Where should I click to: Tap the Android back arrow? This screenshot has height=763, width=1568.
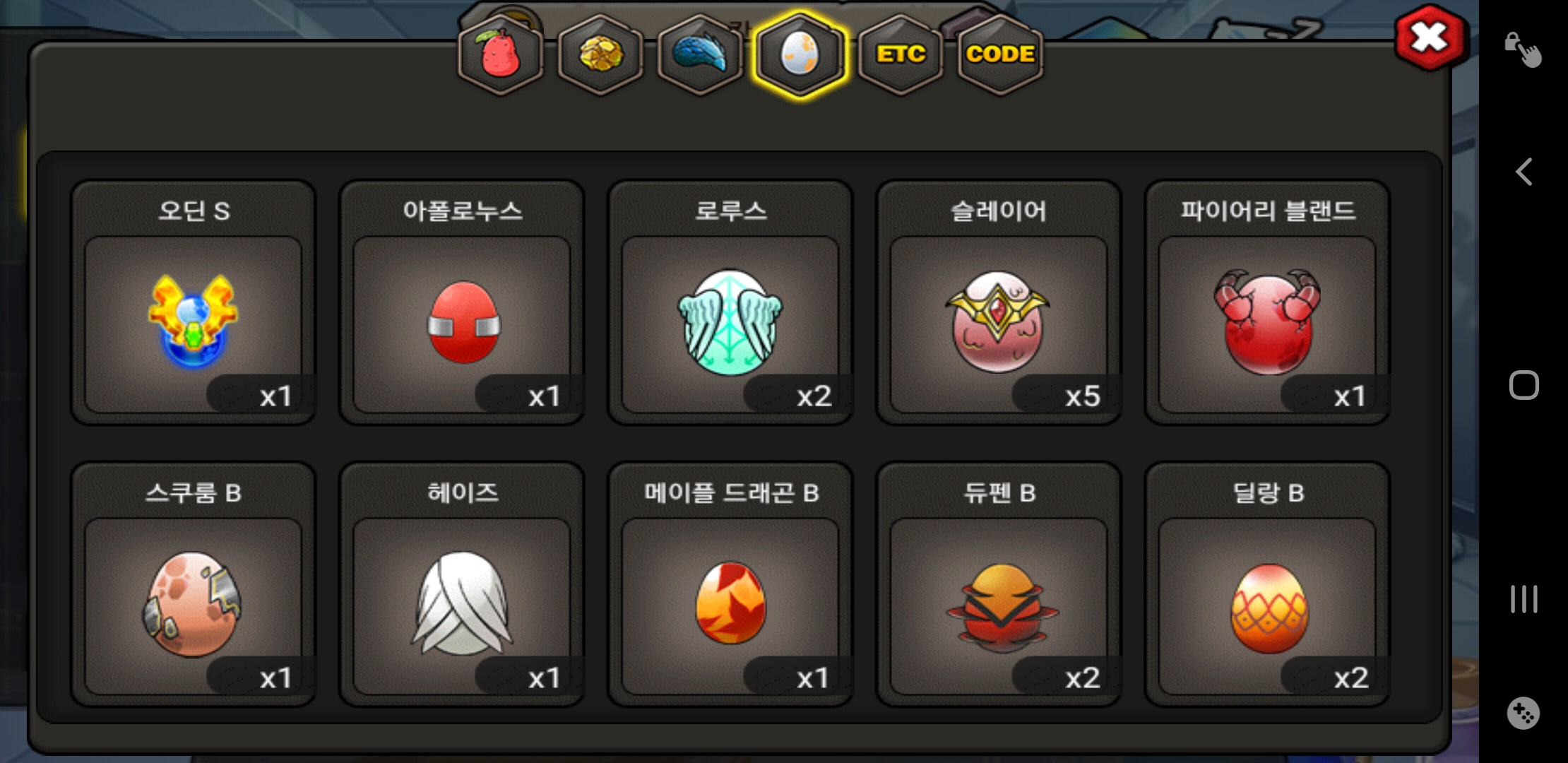pyautogui.click(x=1524, y=172)
